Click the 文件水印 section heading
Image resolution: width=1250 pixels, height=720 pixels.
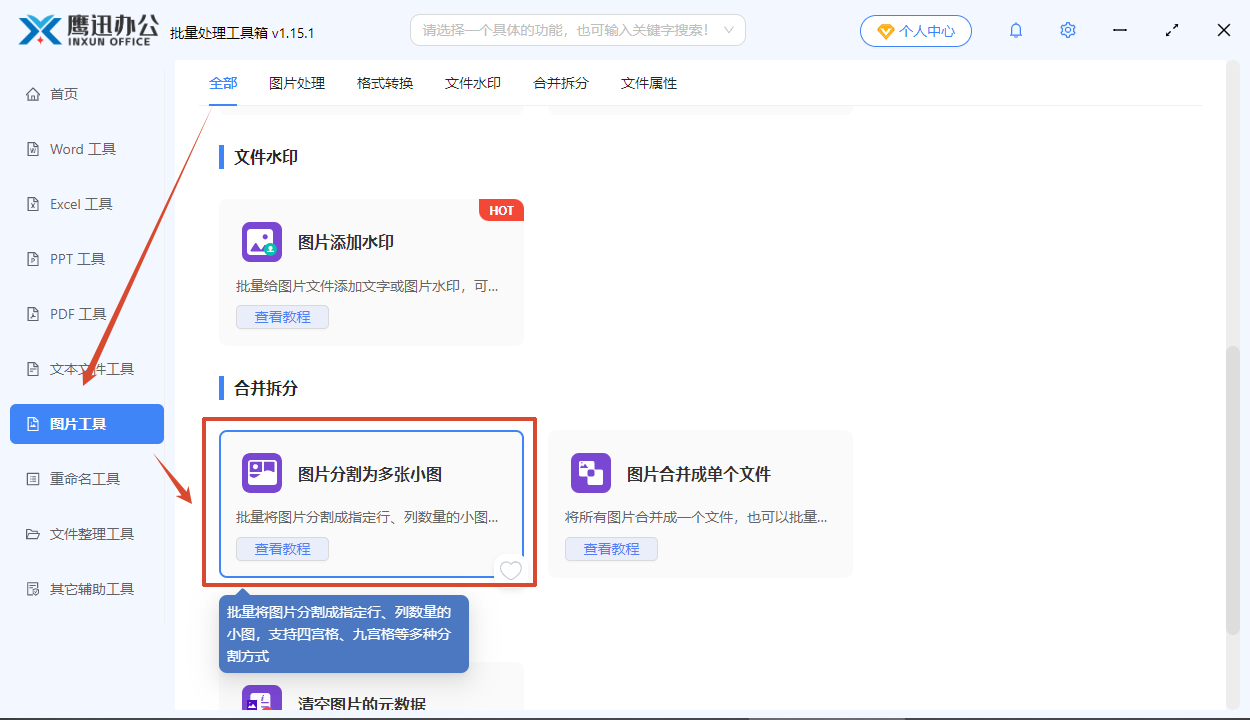click(266, 157)
